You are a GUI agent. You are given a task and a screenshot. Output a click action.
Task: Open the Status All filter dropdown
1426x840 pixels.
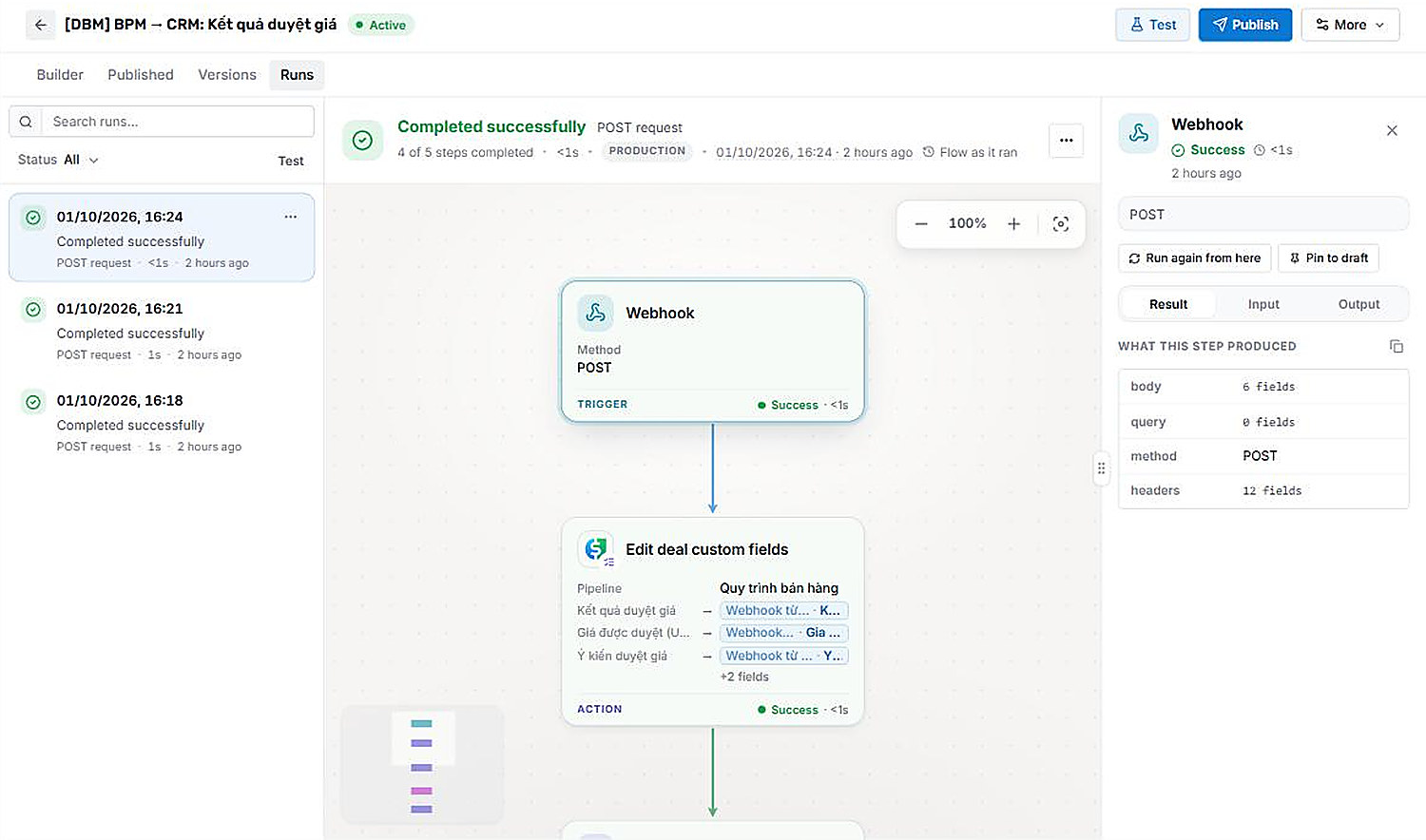(x=58, y=160)
